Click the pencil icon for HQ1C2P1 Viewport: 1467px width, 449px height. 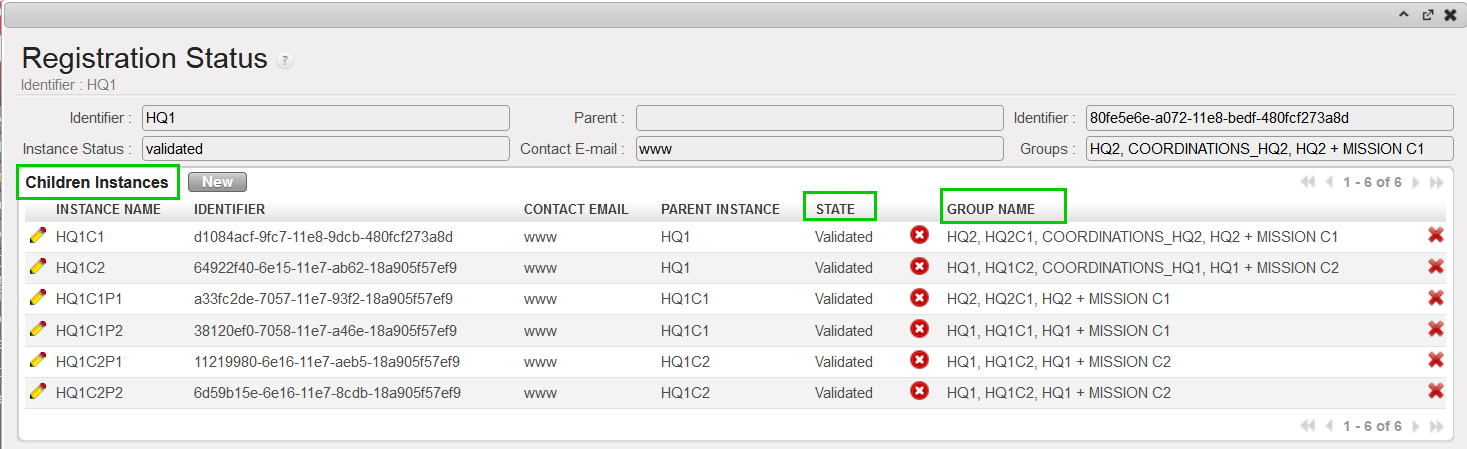pyautogui.click(x=38, y=361)
